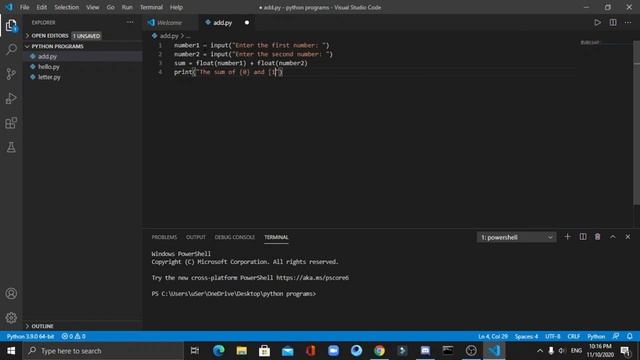Screen dimensions: 640x360
Task: Open File Explorer from taskbar
Action: click(242, 351)
